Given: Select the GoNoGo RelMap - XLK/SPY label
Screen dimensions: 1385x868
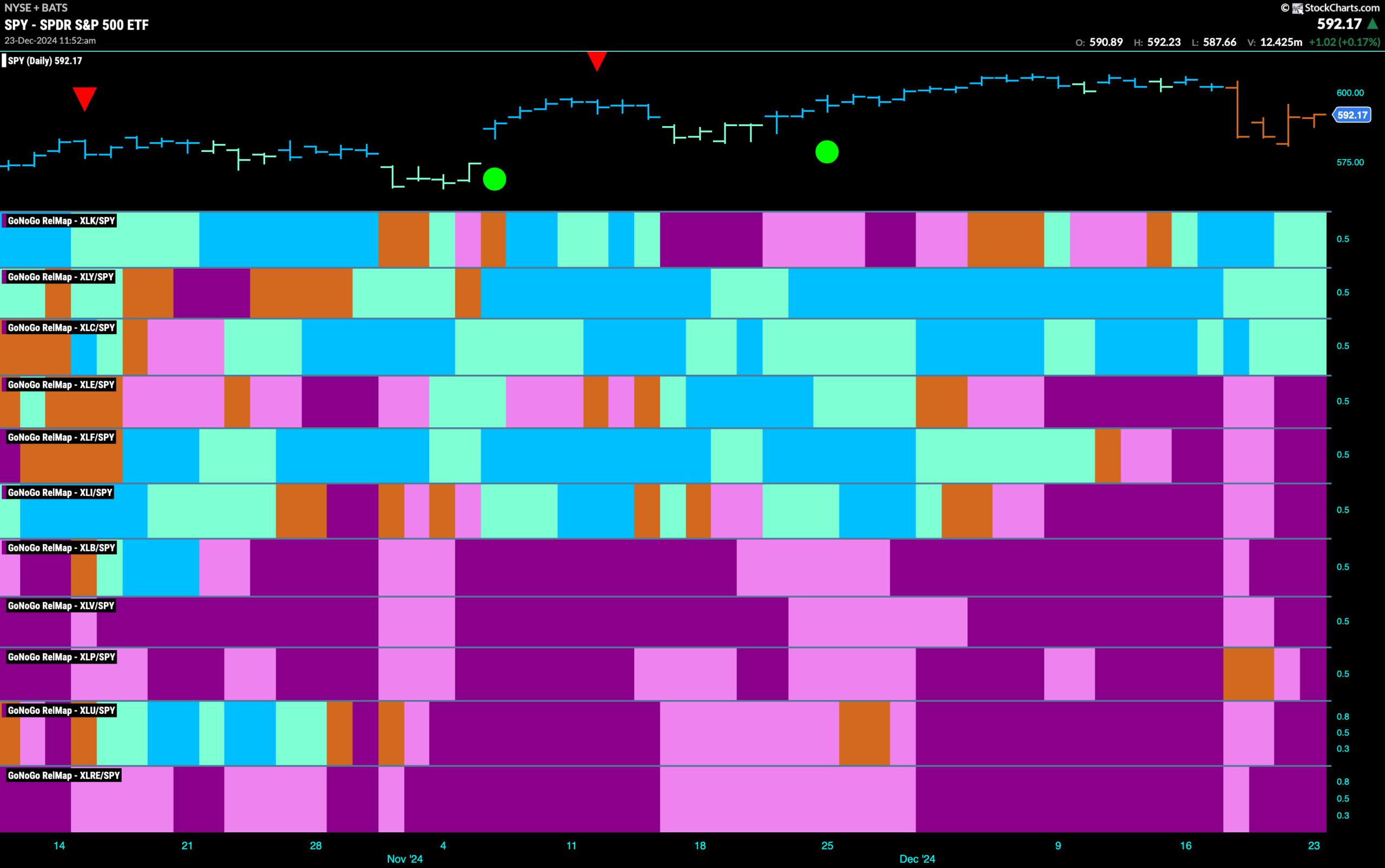Looking at the screenshot, I should click(x=61, y=221).
